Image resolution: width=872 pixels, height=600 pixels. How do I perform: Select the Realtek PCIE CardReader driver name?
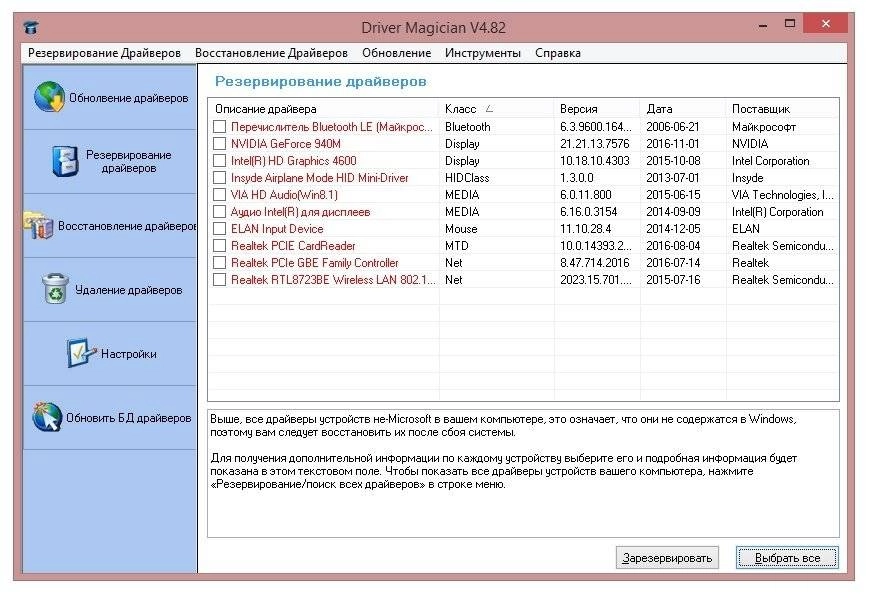pyautogui.click(x=293, y=246)
